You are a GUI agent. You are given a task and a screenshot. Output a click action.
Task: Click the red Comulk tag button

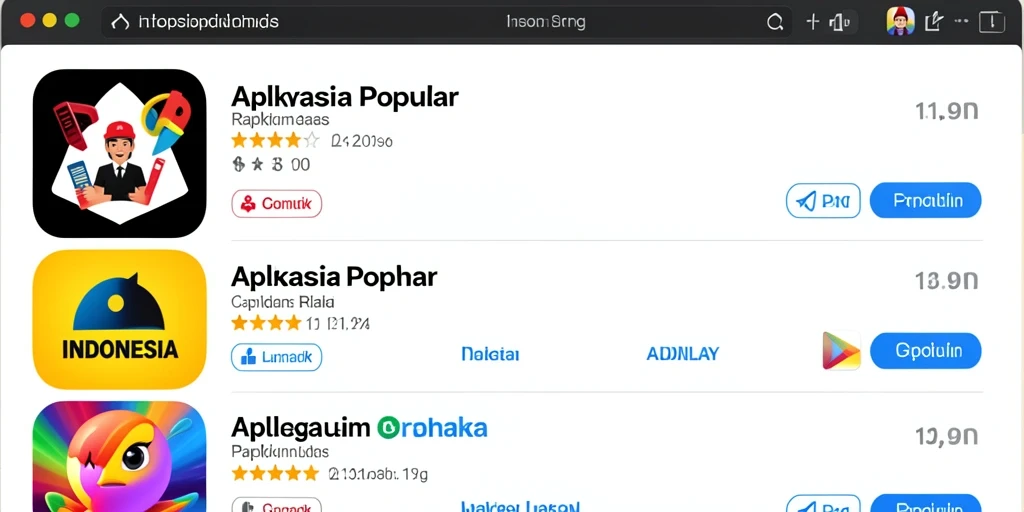click(x=277, y=204)
